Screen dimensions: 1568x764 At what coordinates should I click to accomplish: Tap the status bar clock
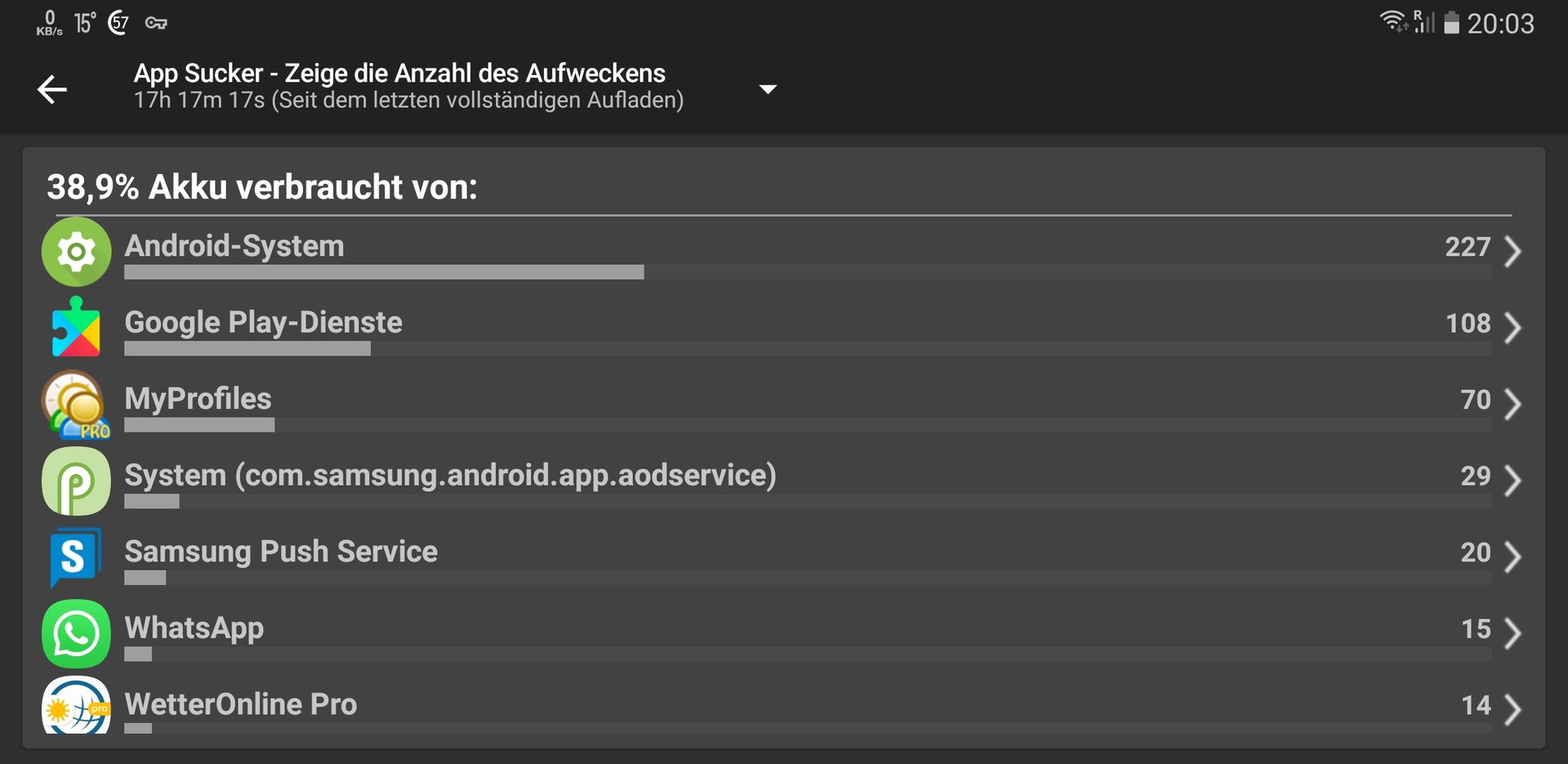pos(1500,24)
